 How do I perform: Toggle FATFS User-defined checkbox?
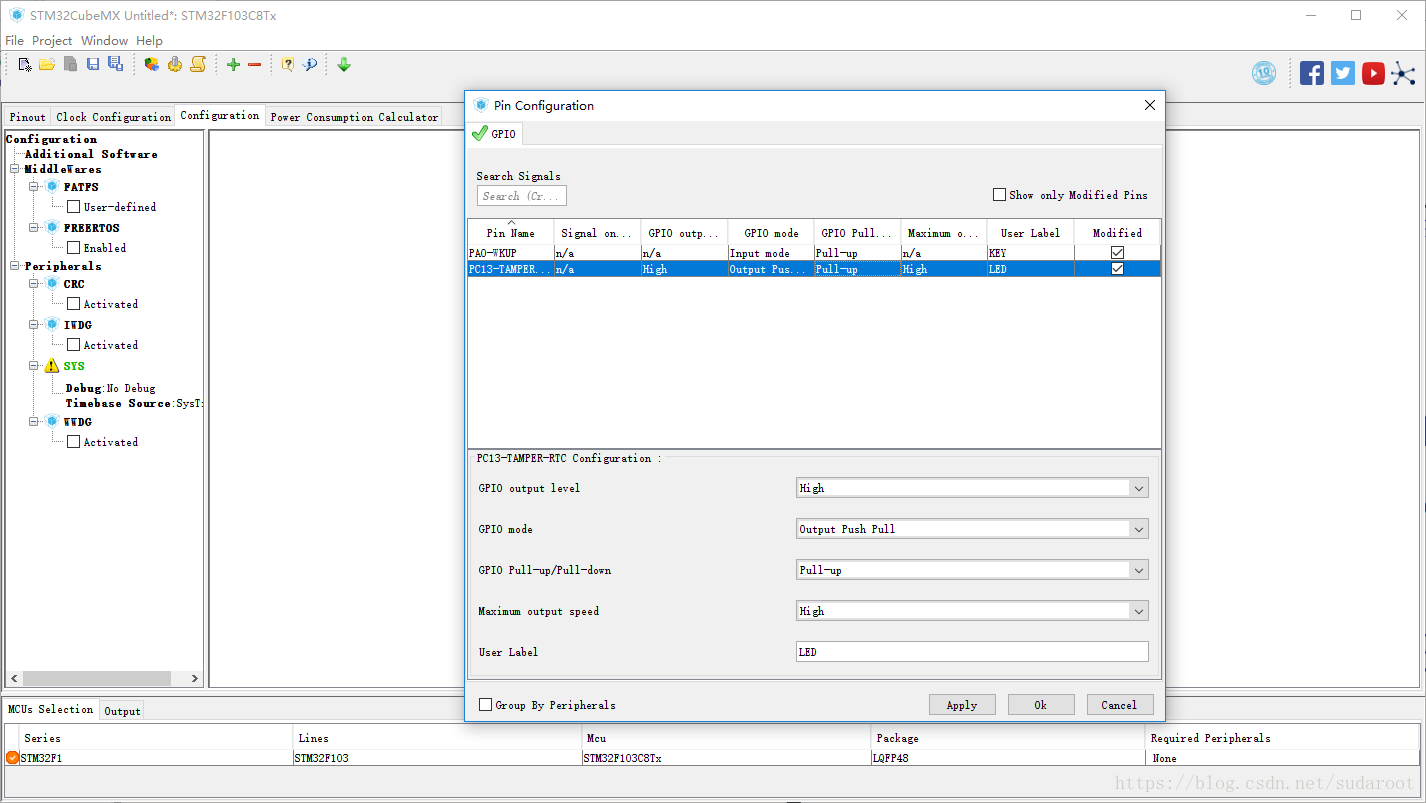73,207
